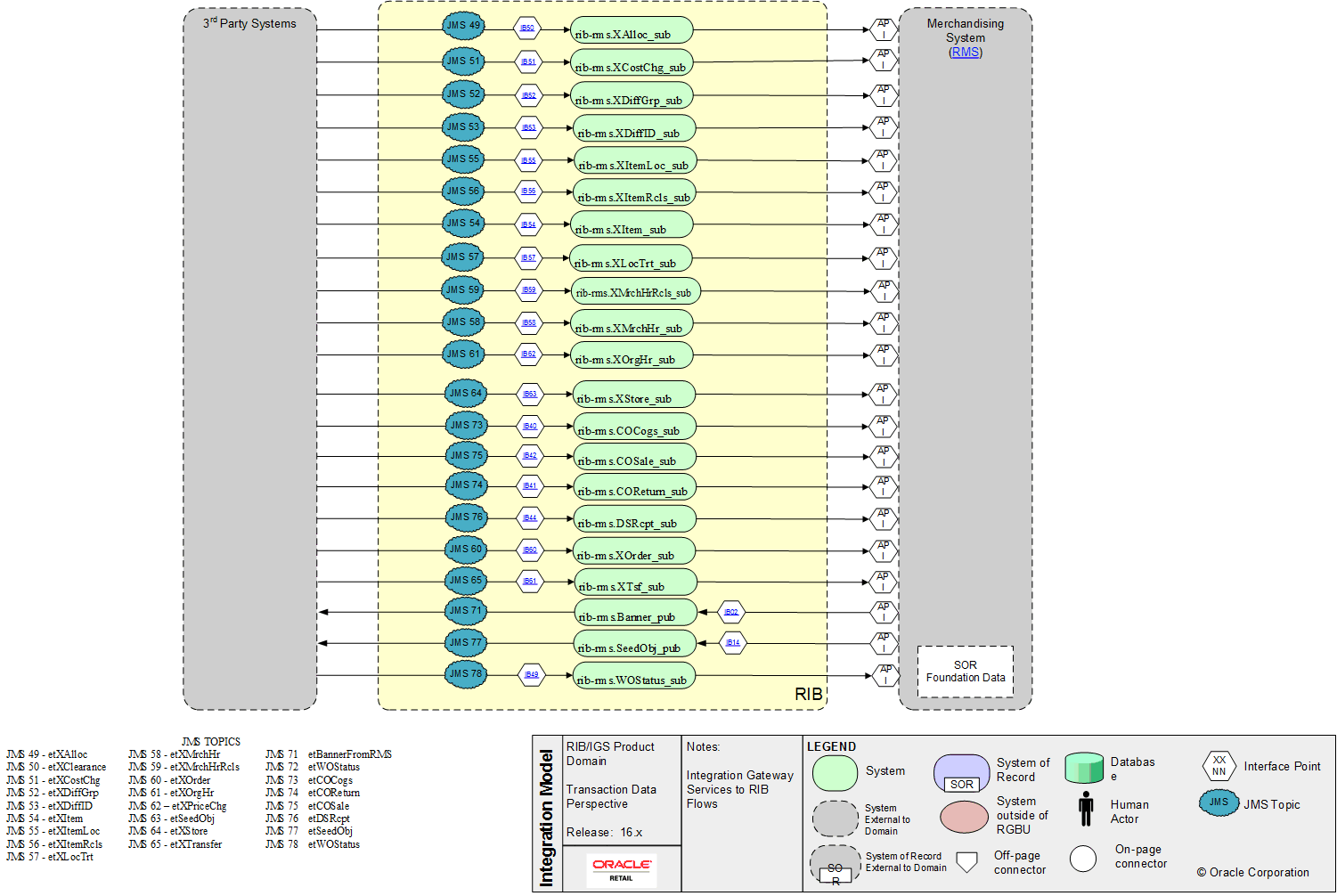Click the IB43 link before rib-rms.WOStatus_sub
1337x896 pixels.
(530, 674)
